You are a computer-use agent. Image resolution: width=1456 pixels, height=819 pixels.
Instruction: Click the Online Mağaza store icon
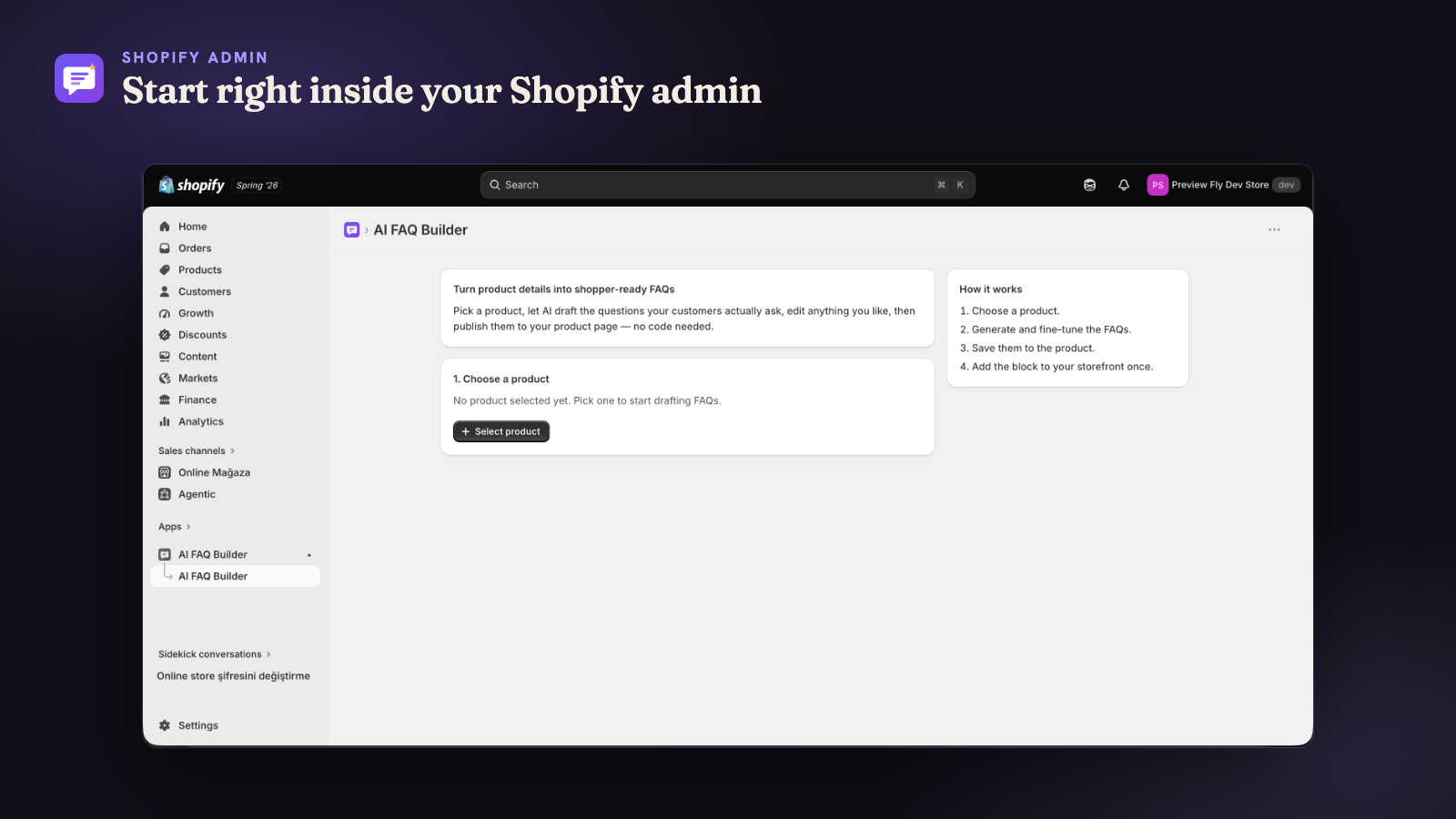tap(165, 473)
